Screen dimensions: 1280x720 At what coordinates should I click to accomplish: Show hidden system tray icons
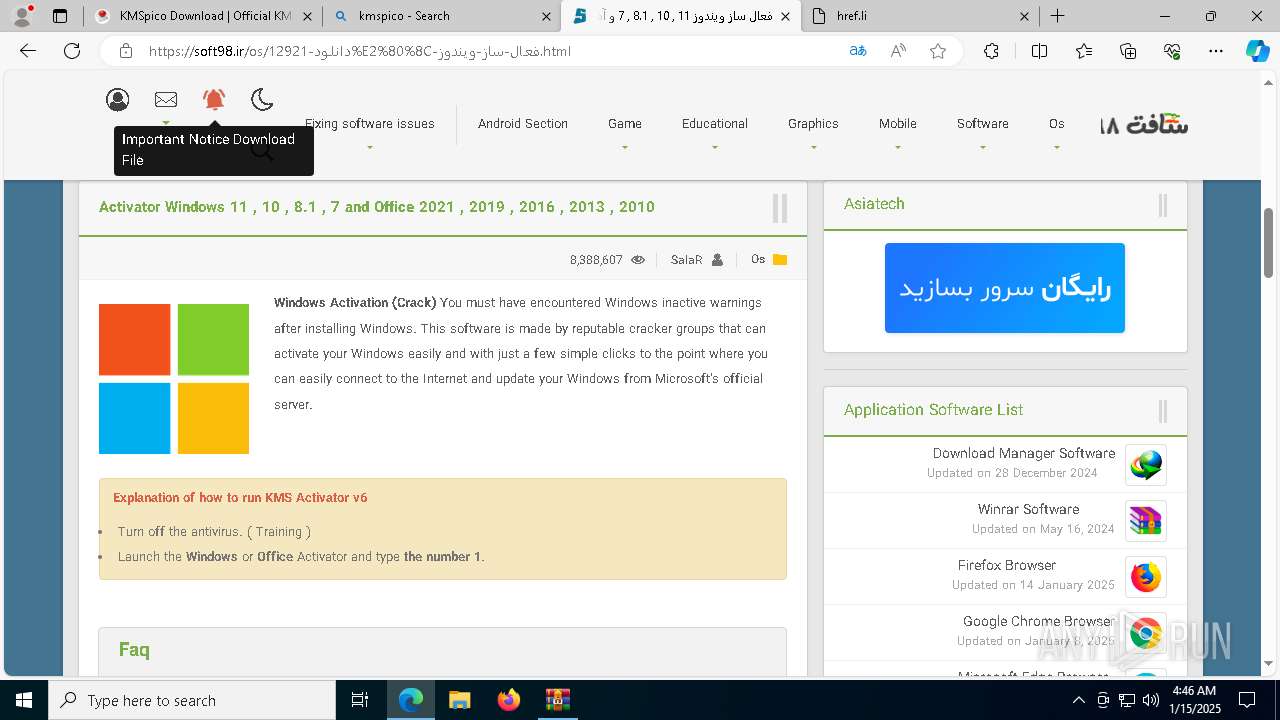click(x=1078, y=700)
